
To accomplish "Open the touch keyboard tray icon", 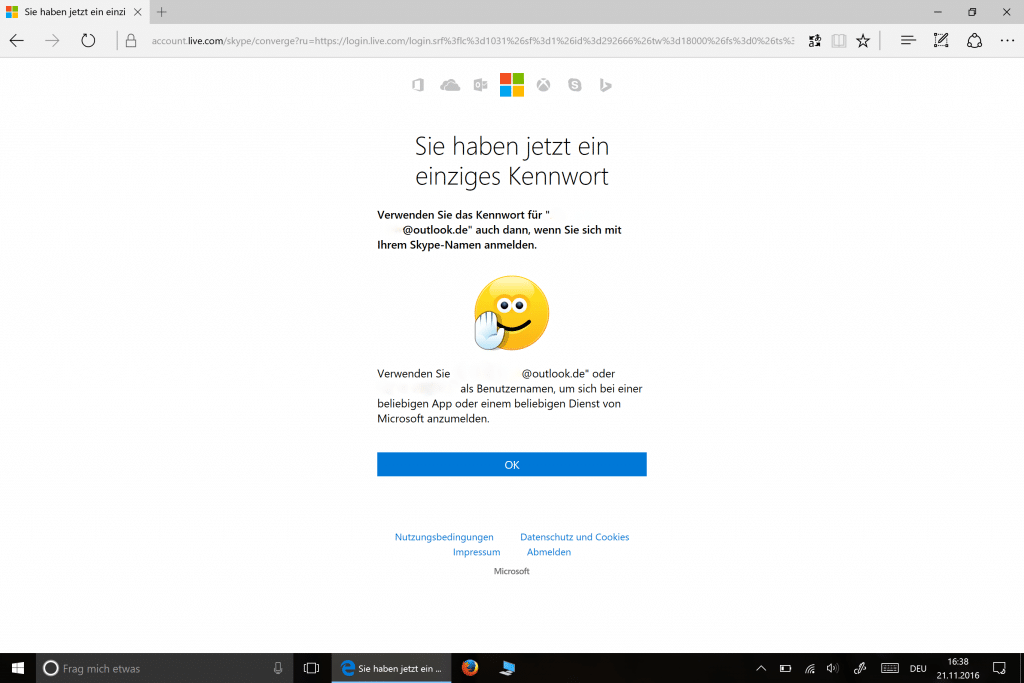I will [x=889, y=668].
